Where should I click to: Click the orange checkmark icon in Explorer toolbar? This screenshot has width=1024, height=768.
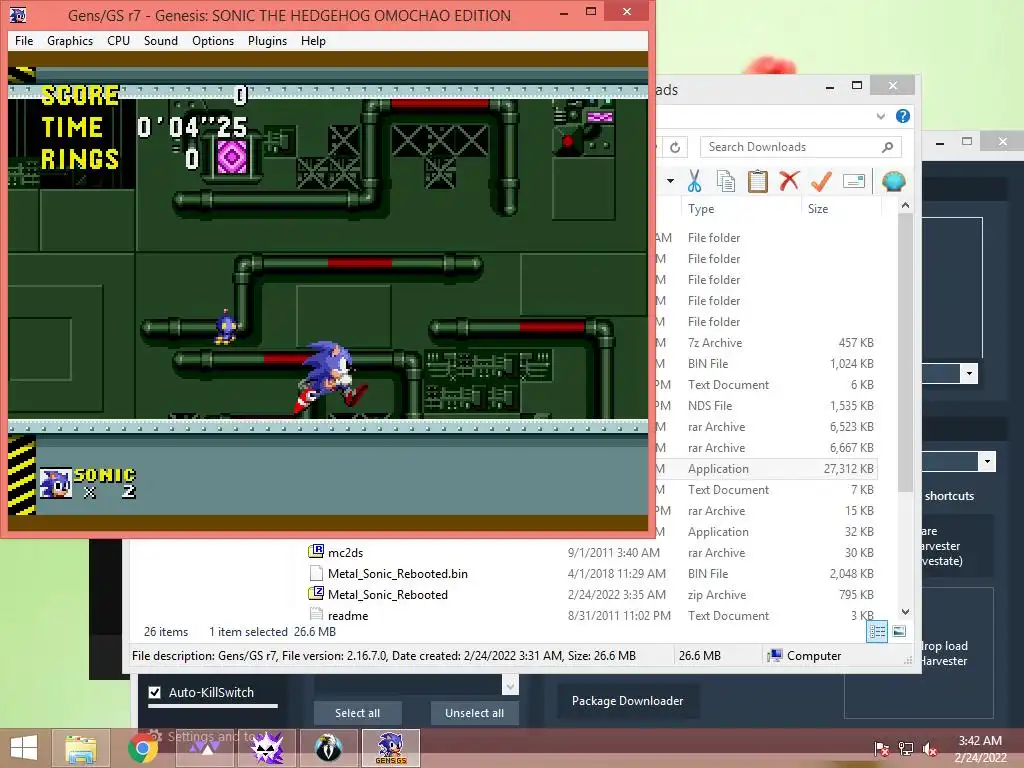pos(822,181)
